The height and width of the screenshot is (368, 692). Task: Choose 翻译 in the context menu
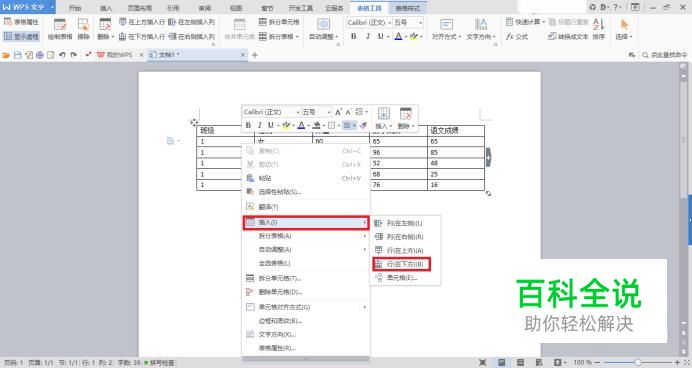pyautogui.click(x=306, y=207)
